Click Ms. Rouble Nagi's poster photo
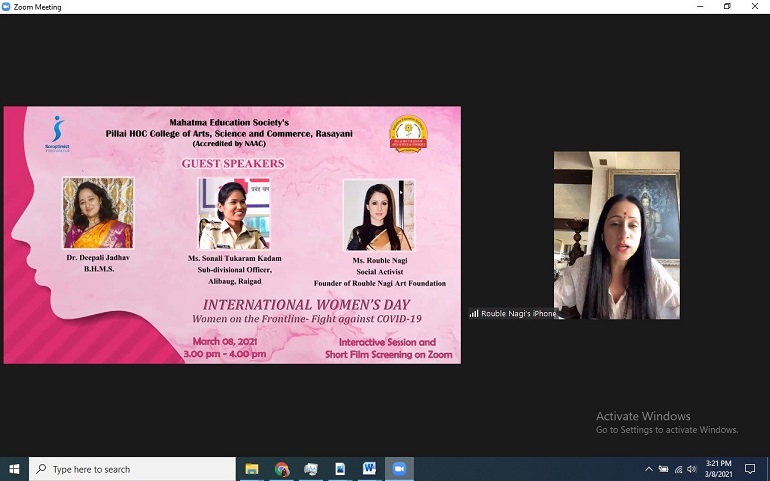Image resolution: width=770 pixels, height=481 pixels. tap(379, 215)
